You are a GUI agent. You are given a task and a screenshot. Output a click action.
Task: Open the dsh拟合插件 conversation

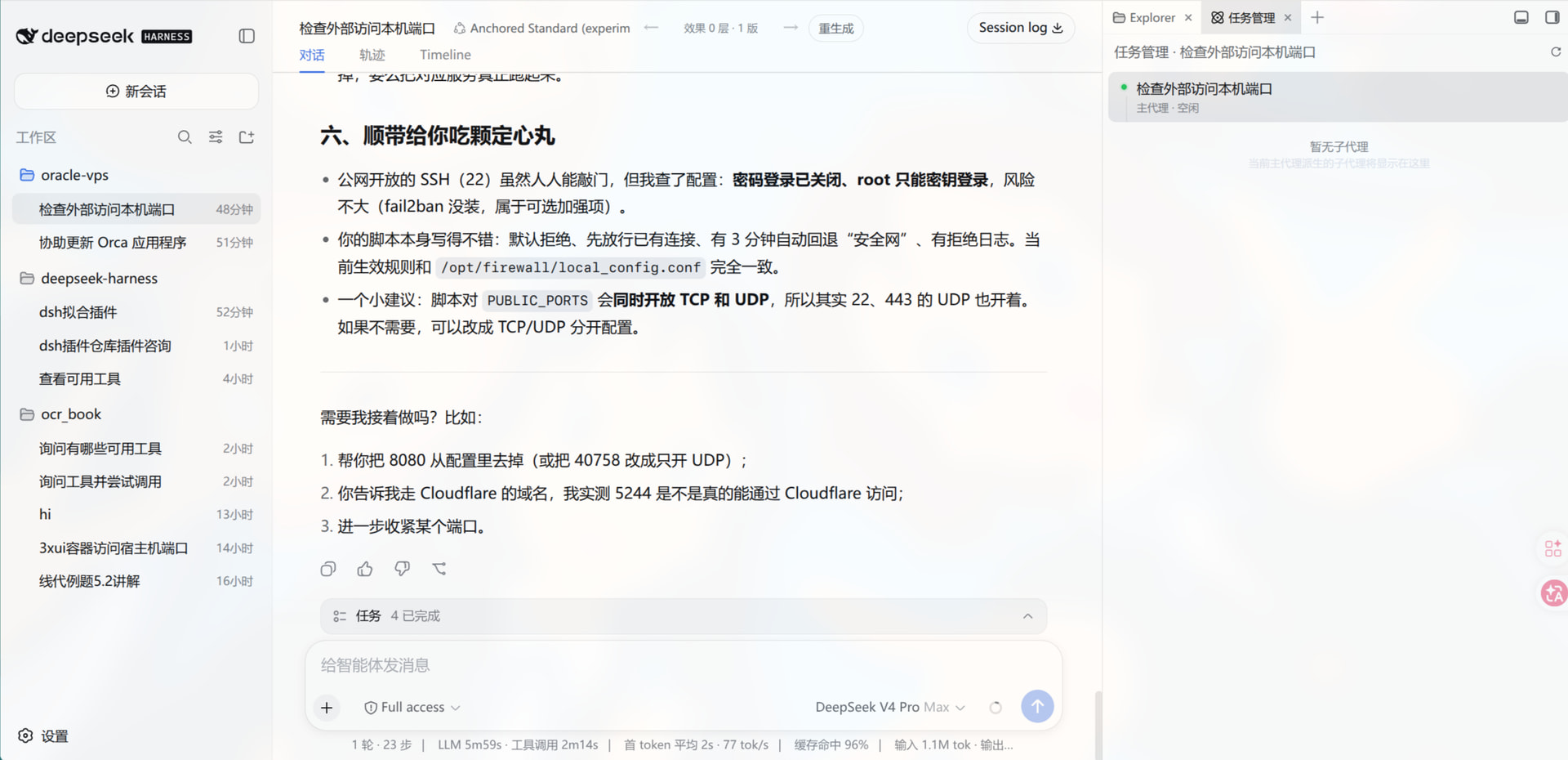136,312
